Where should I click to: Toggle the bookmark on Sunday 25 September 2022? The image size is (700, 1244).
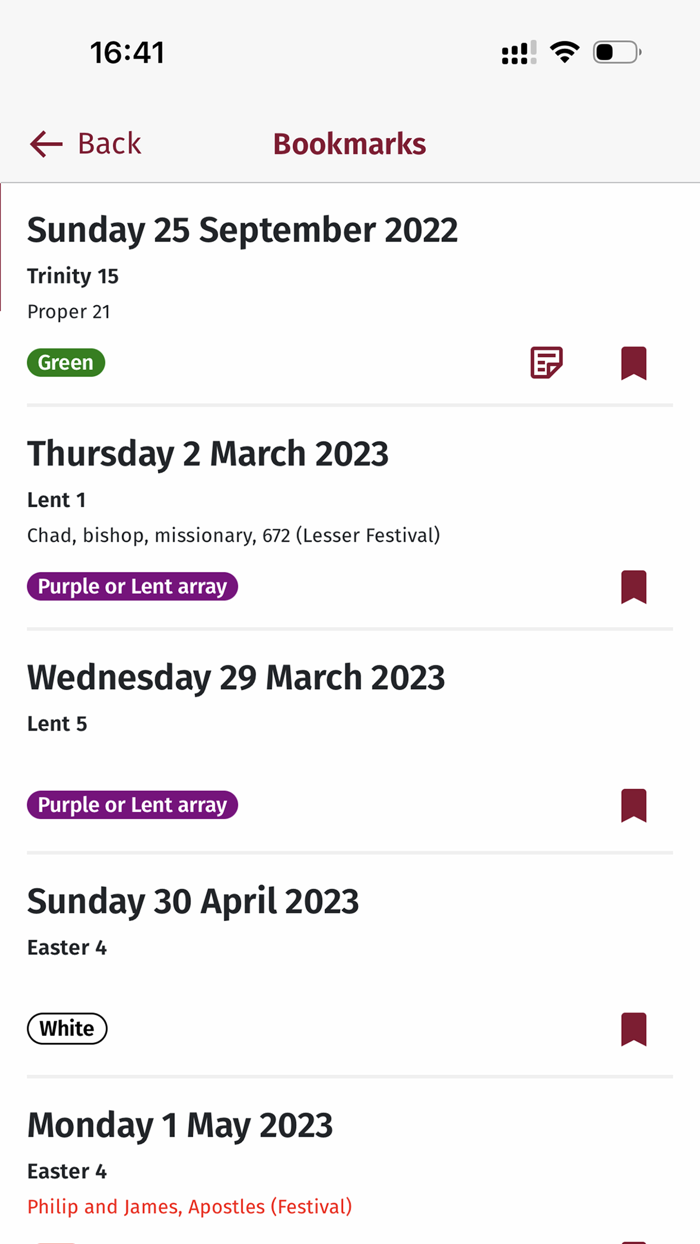(x=634, y=363)
